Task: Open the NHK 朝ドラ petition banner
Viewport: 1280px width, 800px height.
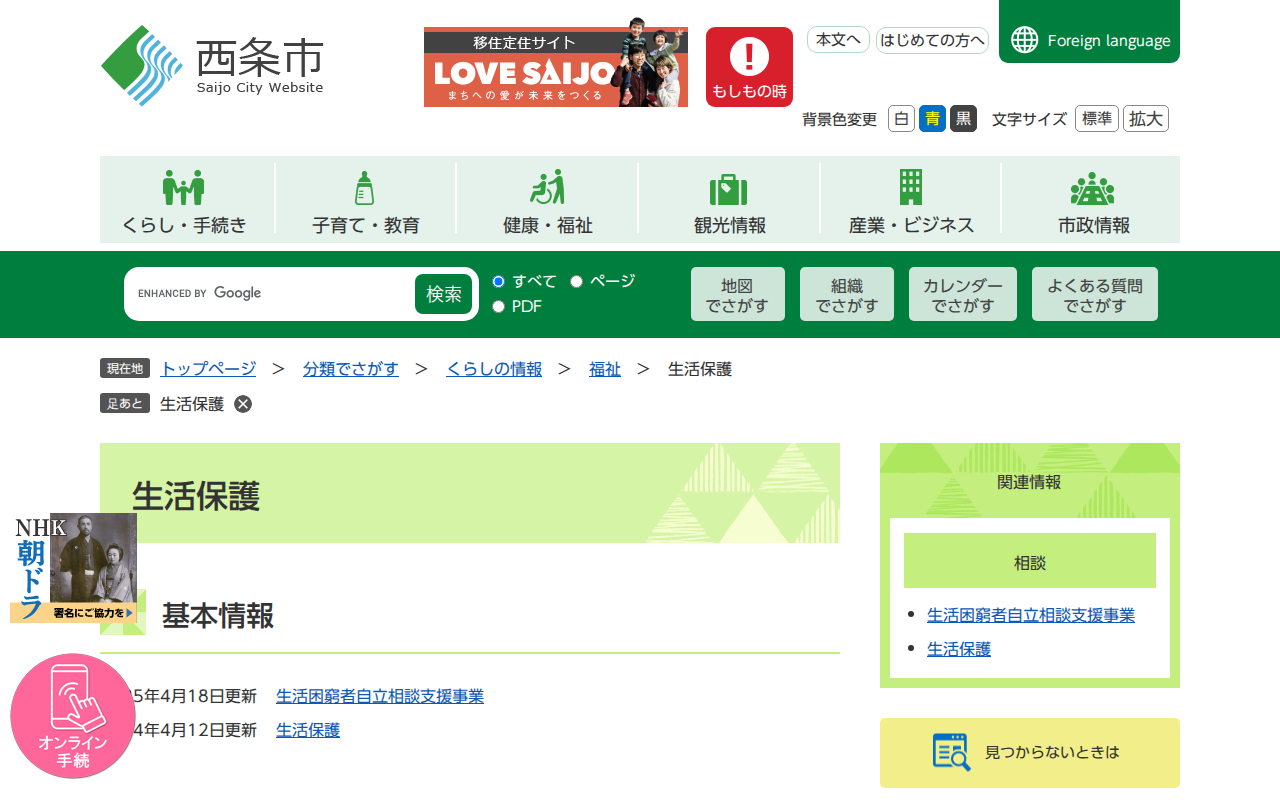Action: pos(73,568)
